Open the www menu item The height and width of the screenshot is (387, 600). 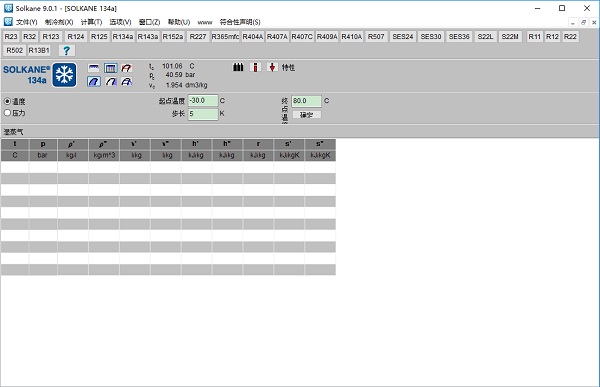pos(205,22)
